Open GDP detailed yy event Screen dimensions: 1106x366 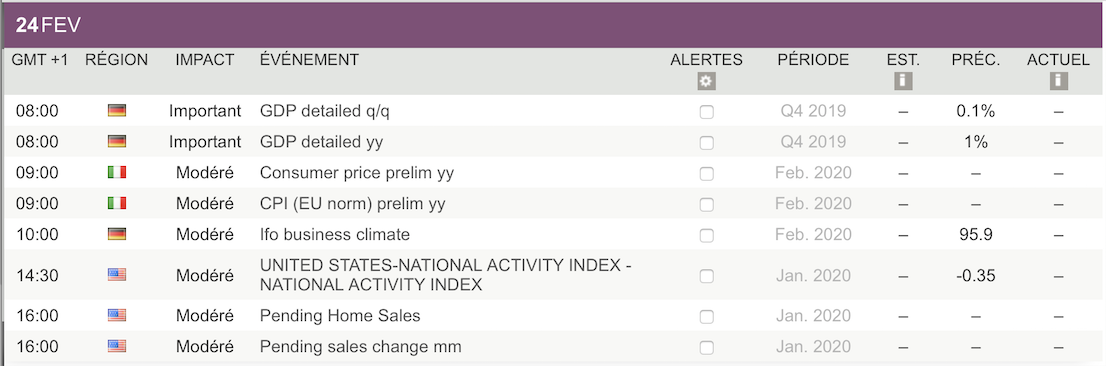321,142
